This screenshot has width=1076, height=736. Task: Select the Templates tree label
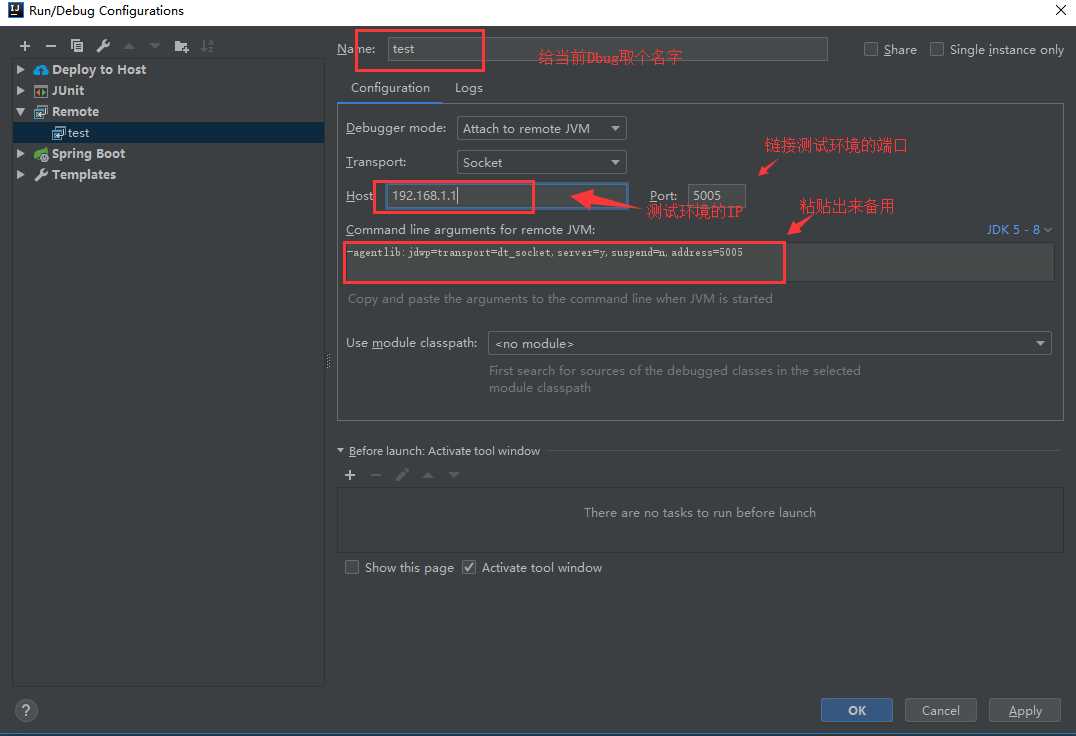click(84, 175)
